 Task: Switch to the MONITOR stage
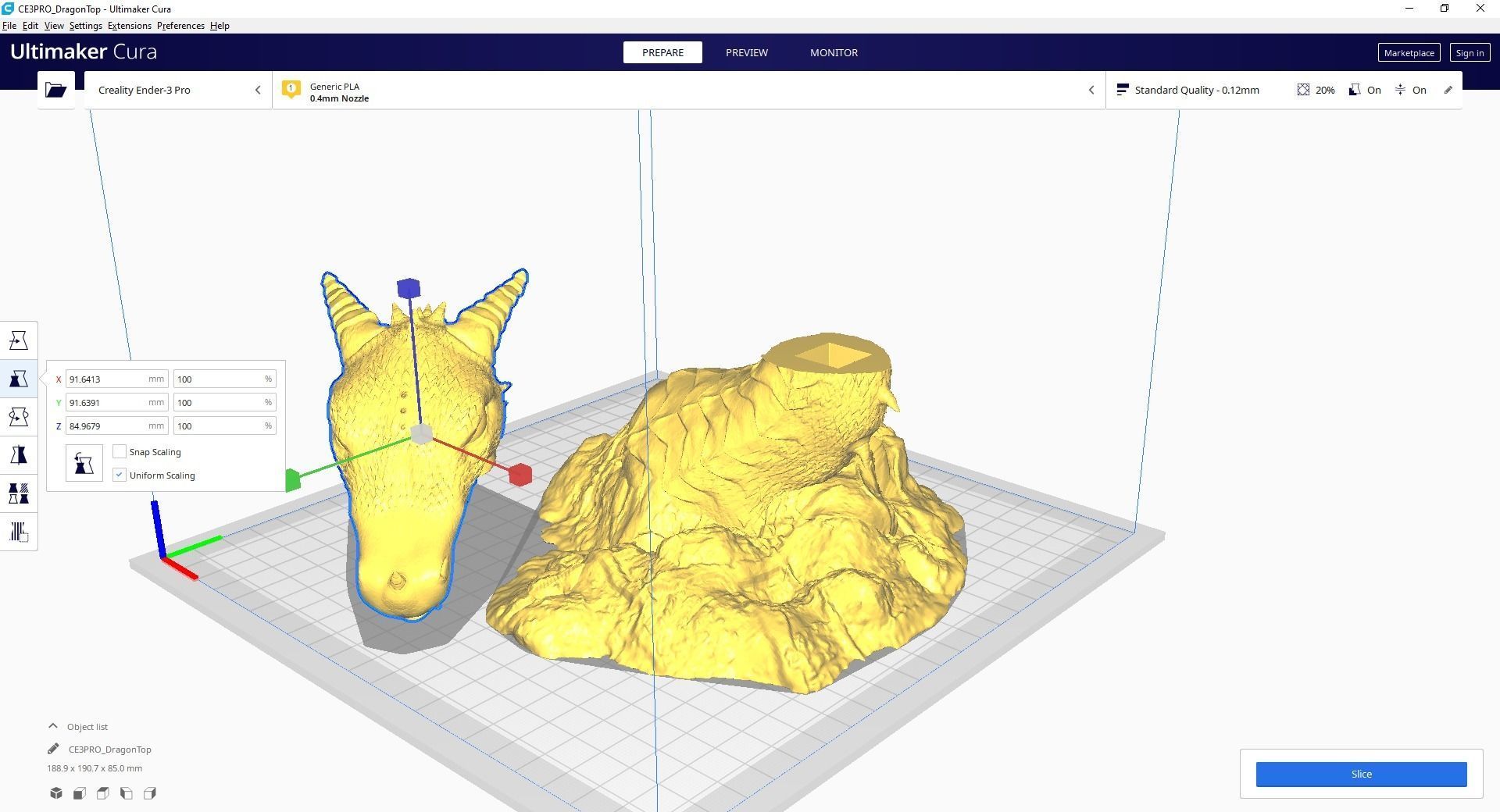(834, 52)
